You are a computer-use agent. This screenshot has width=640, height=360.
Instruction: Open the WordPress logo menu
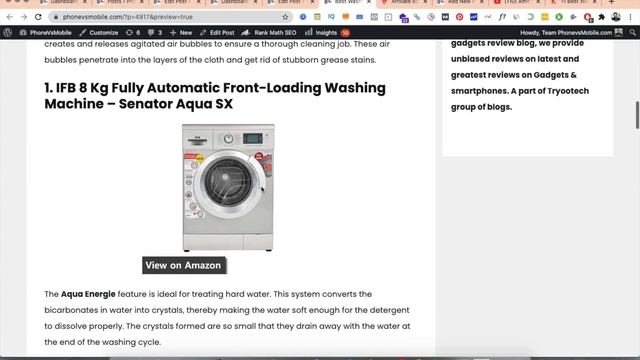(8, 33)
